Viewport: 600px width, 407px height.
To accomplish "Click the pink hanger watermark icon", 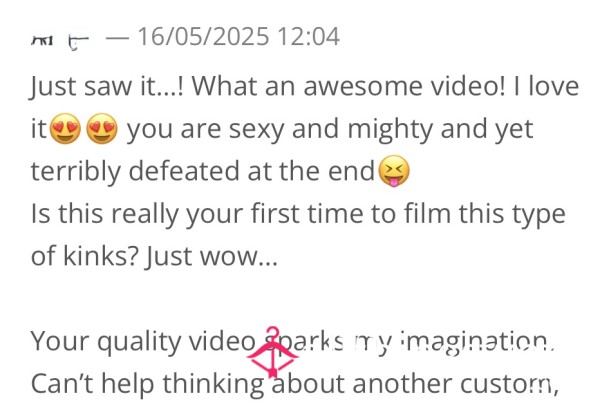I will [272, 352].
